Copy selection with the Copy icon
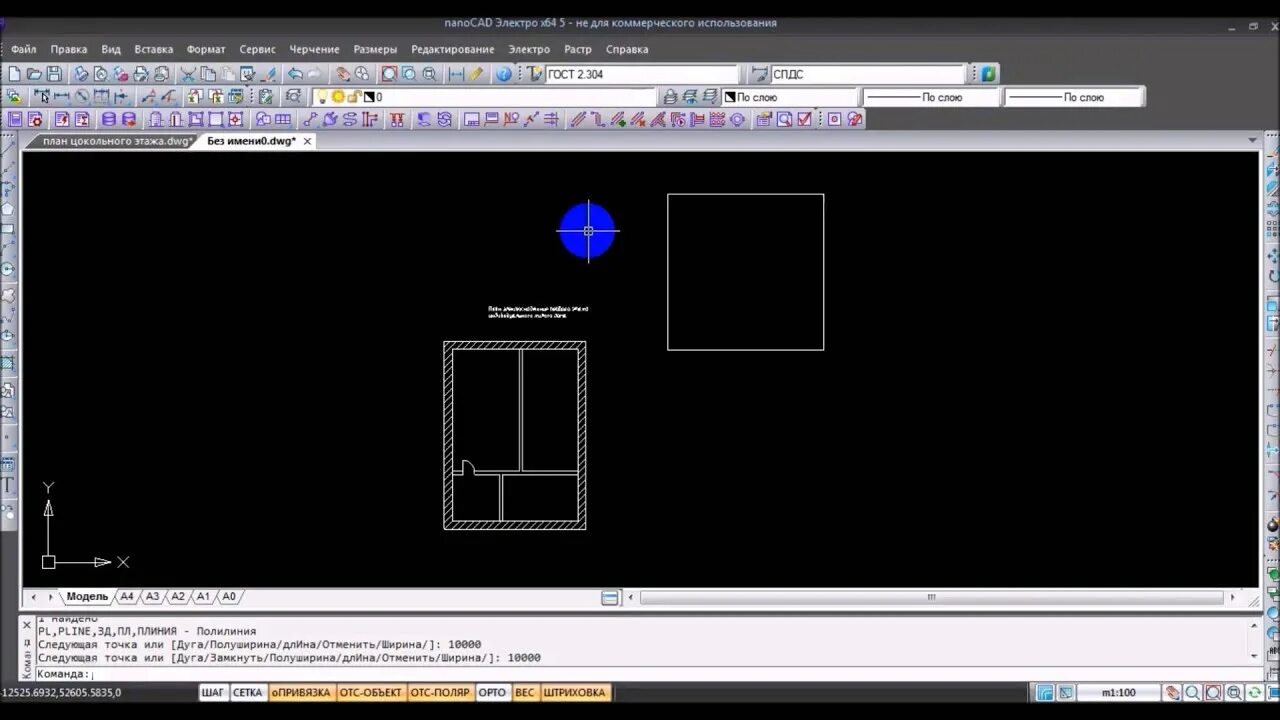This screenshot has height=720, width=1280. point(208,74)
